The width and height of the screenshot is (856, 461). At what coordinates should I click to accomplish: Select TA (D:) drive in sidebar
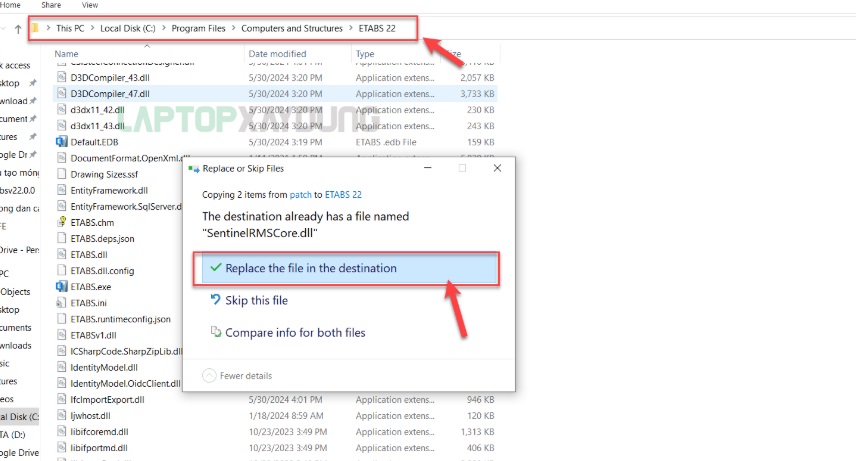tap(13, 435)
